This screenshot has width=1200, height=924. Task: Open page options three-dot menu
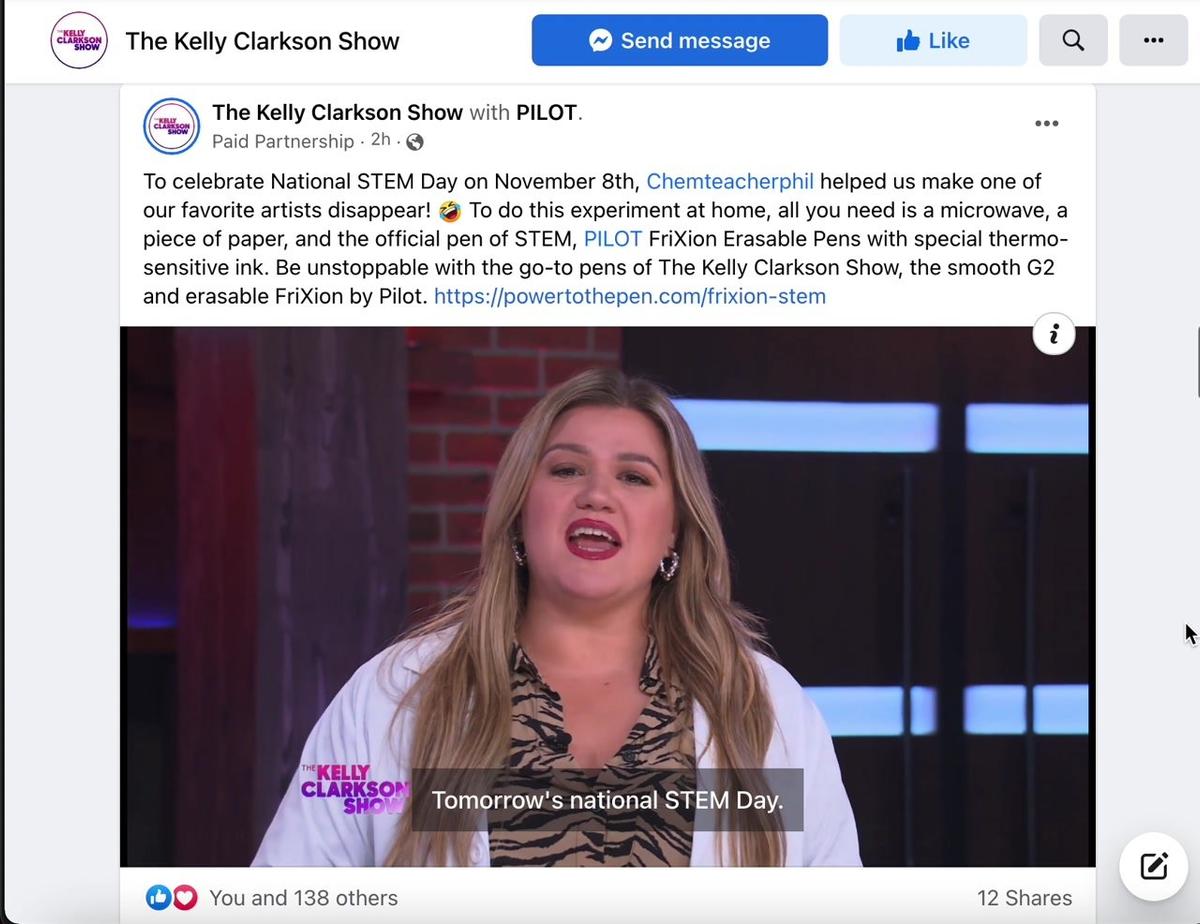[x=1153, y=40]
